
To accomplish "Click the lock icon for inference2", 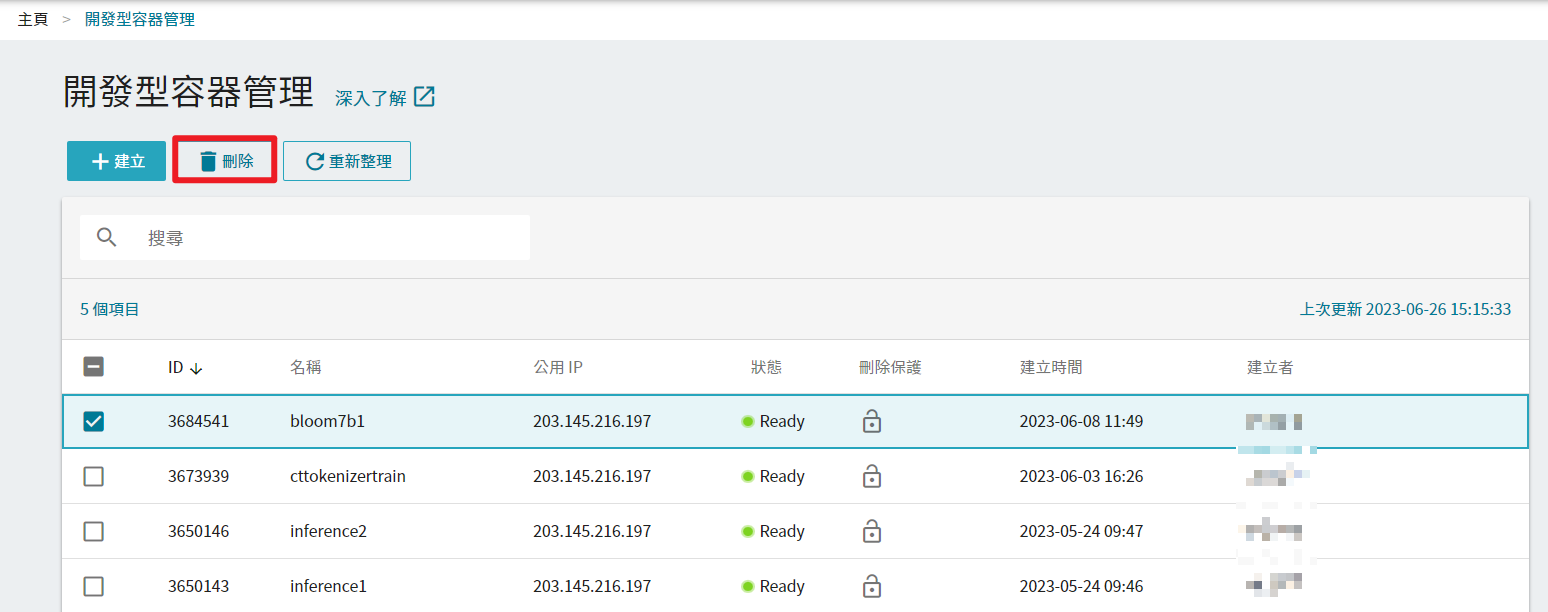I will pos(872,532).
